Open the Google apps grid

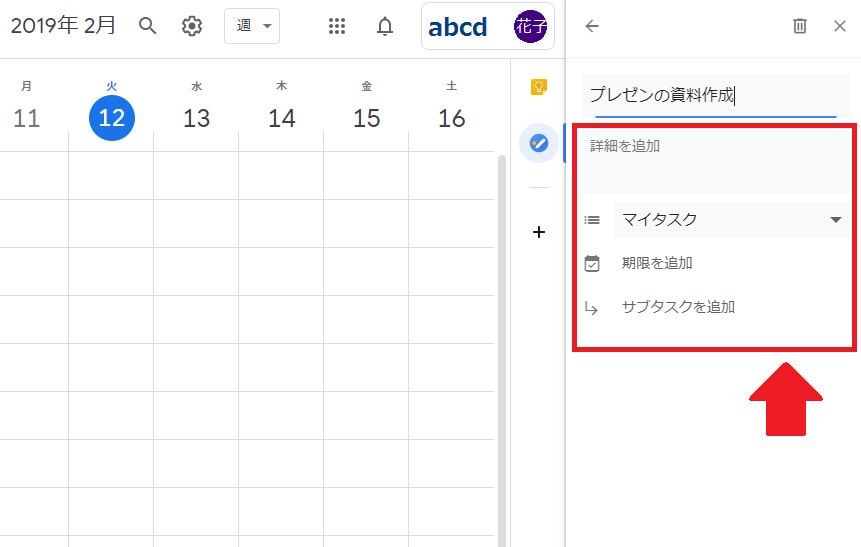(337, 26)
